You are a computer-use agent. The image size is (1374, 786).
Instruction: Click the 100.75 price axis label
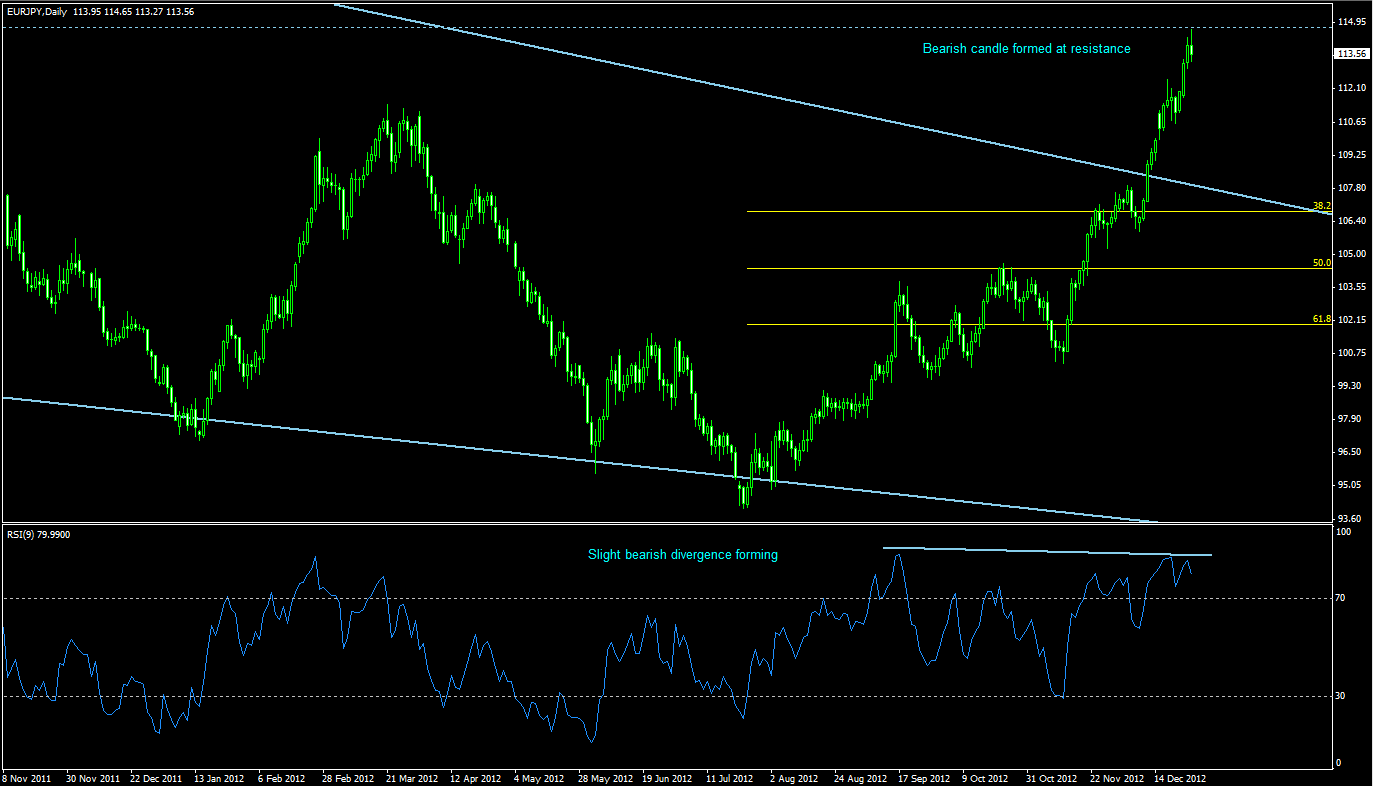tap(1352, 353)
